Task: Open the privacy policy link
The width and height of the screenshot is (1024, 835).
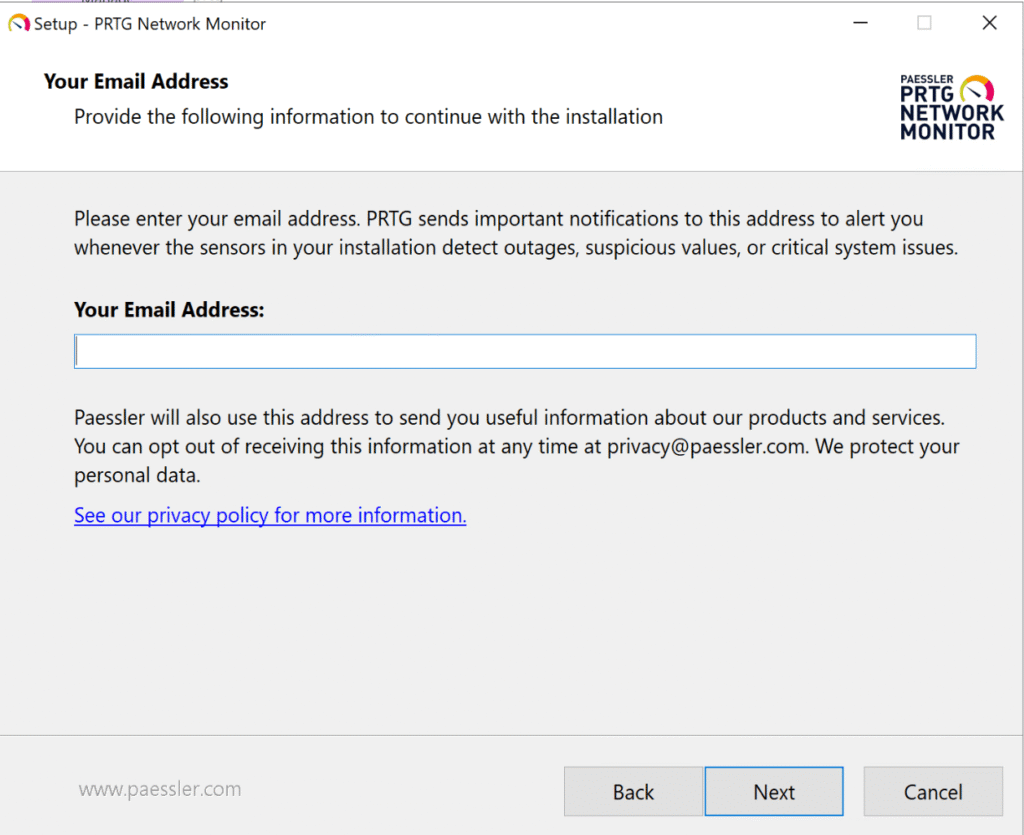Action: click(x=270, y=516)
